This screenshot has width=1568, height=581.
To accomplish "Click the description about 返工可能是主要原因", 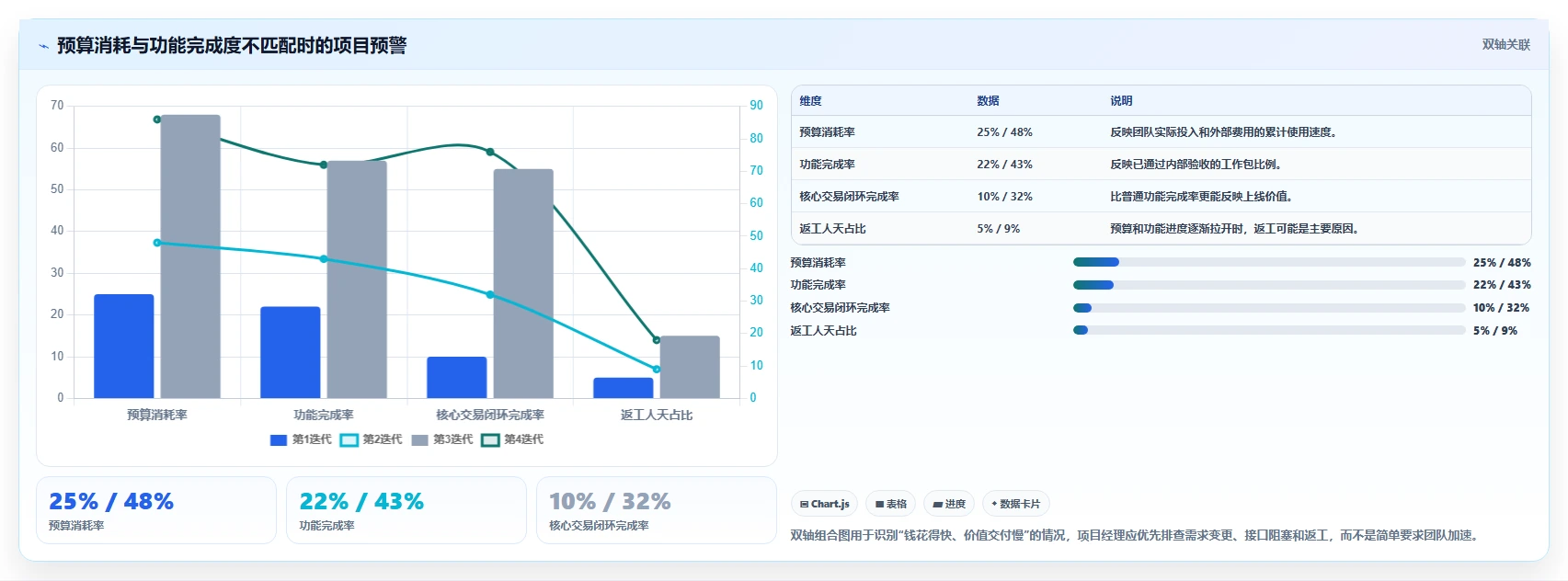I will 1234,229.
